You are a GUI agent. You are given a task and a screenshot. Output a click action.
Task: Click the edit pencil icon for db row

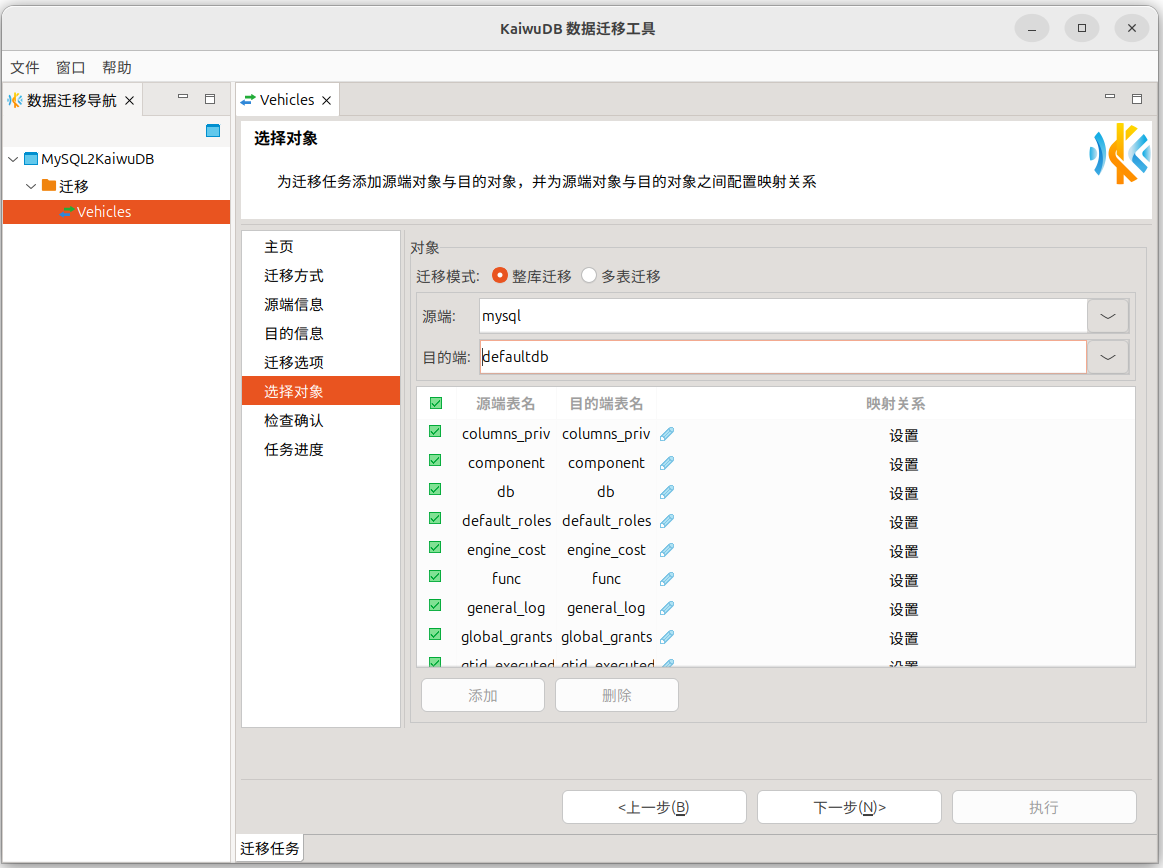[x=667, y=492]
